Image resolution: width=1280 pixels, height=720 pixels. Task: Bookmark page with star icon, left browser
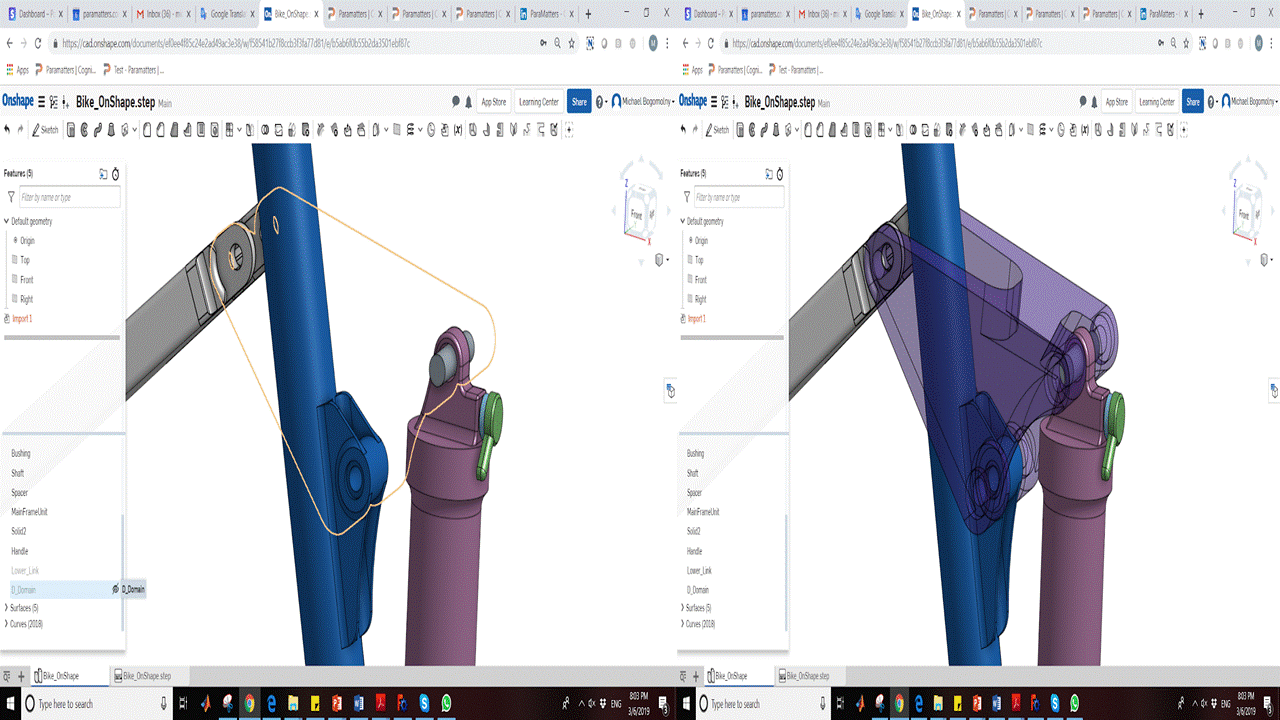[572, 44]
